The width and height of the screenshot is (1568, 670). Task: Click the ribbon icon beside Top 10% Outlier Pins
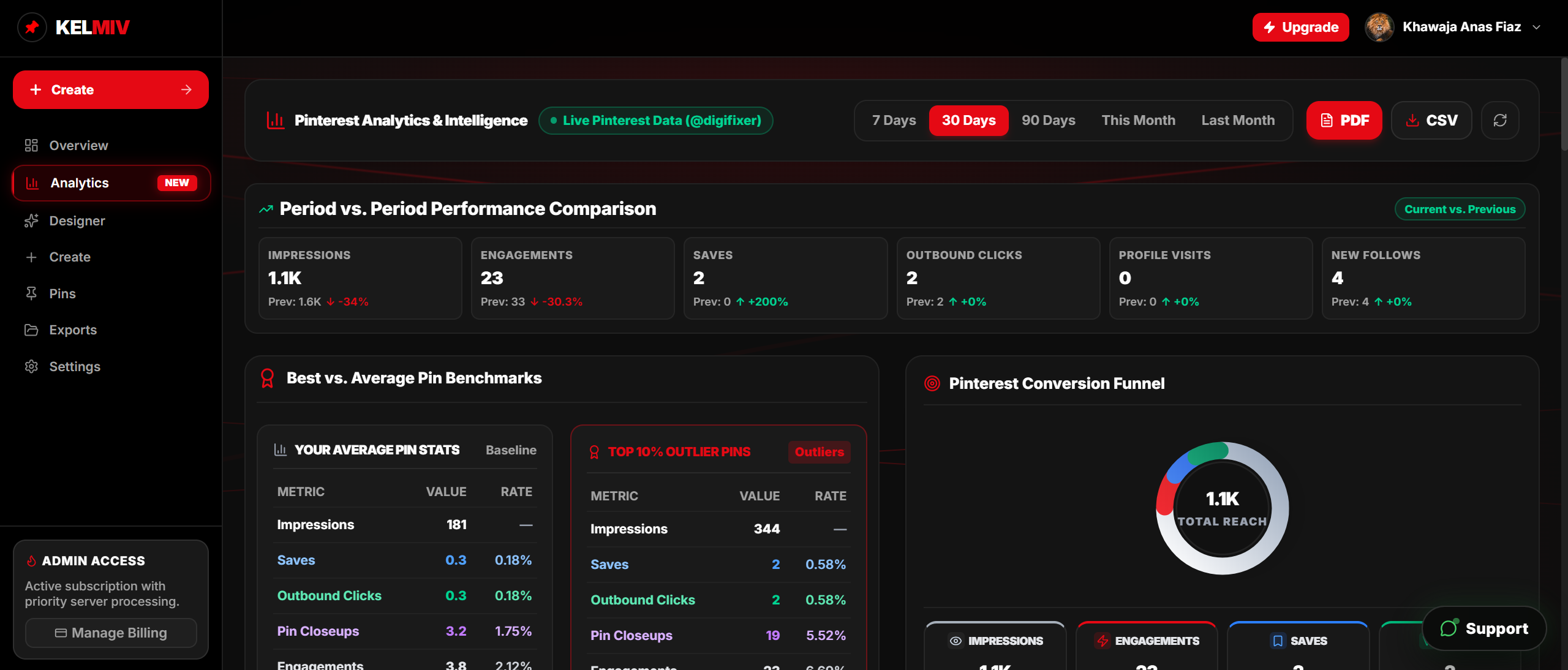594,452
